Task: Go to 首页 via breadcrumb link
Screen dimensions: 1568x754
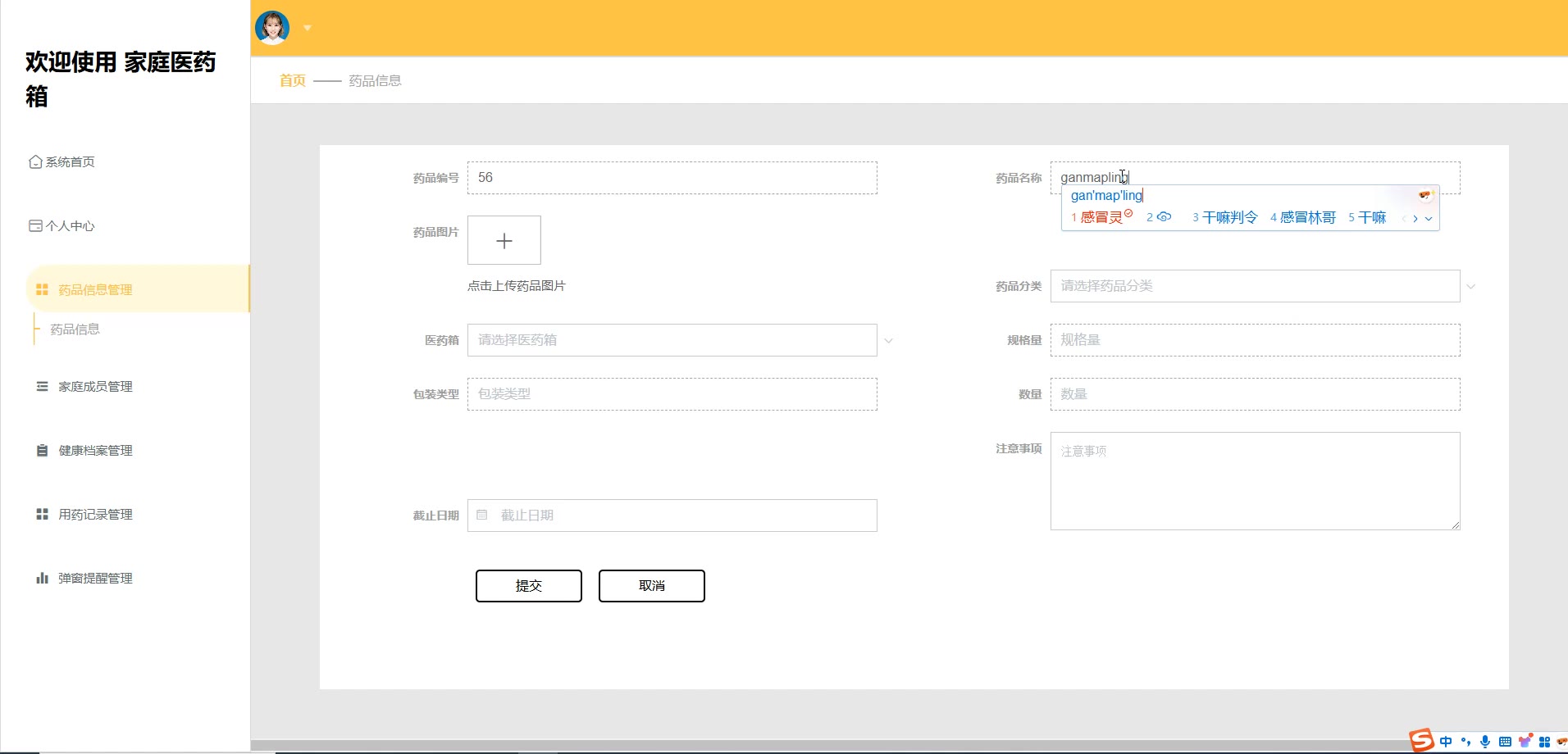Action: click(293, 80)
